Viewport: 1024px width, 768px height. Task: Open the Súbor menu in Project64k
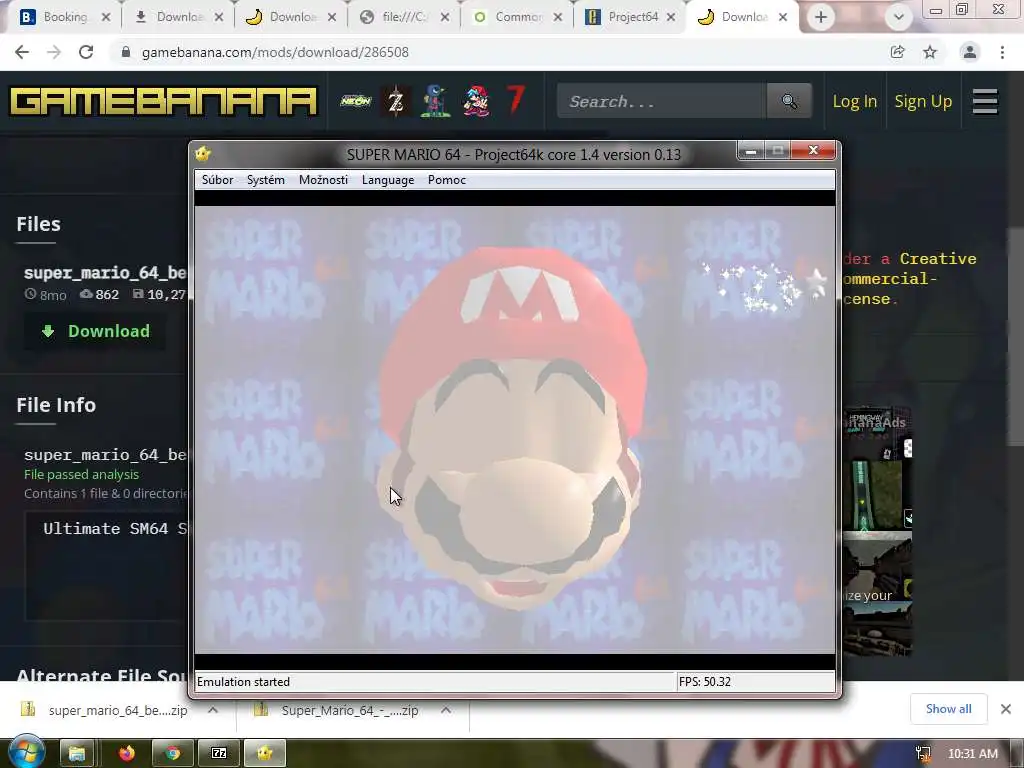217,180
